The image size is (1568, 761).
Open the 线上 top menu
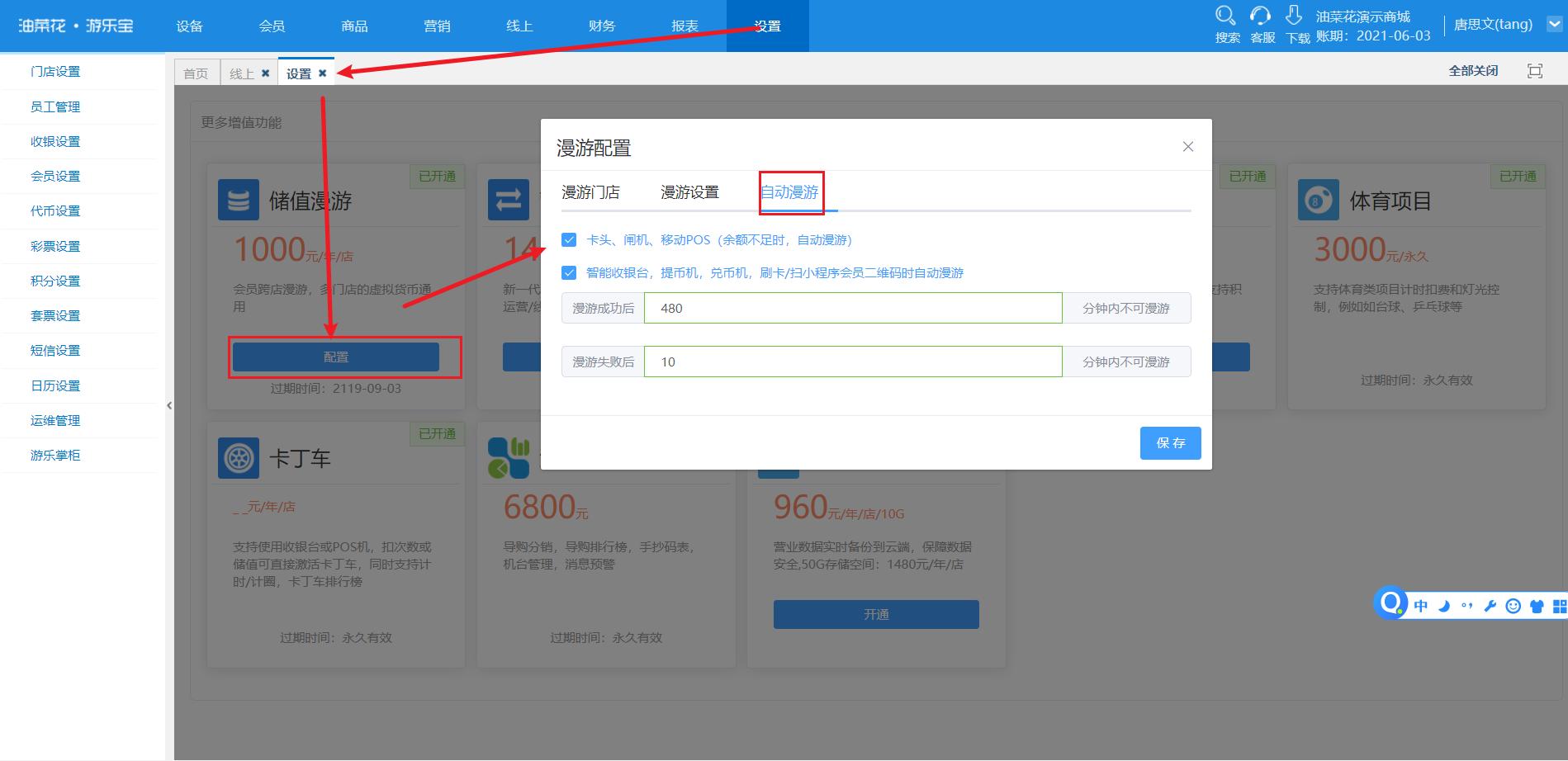coord(519,26)
